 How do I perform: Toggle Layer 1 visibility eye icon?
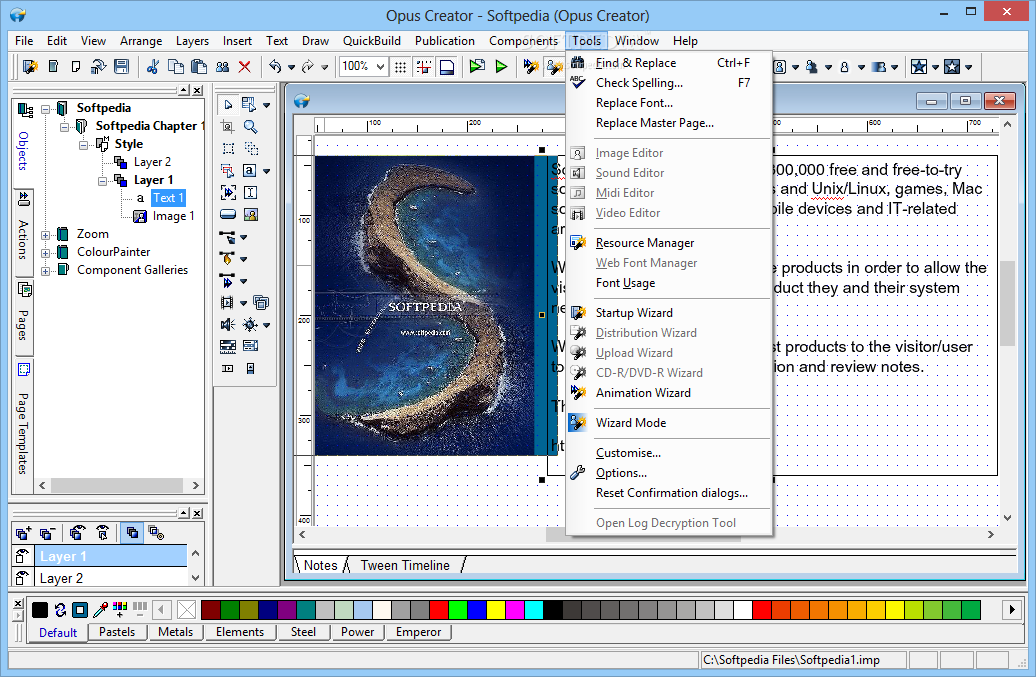pyautogui.click(x=22, y=556)
